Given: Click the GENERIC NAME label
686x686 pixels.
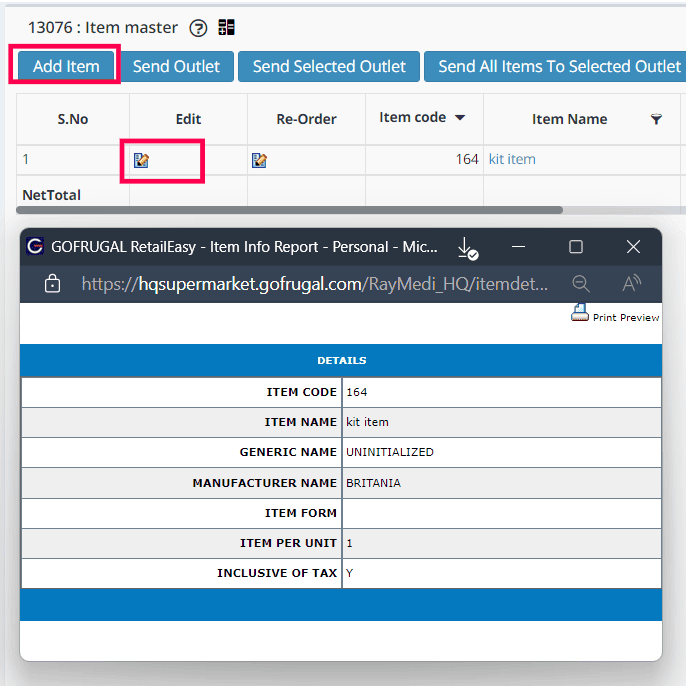Looking at the screenshot, I should [288, 452].
